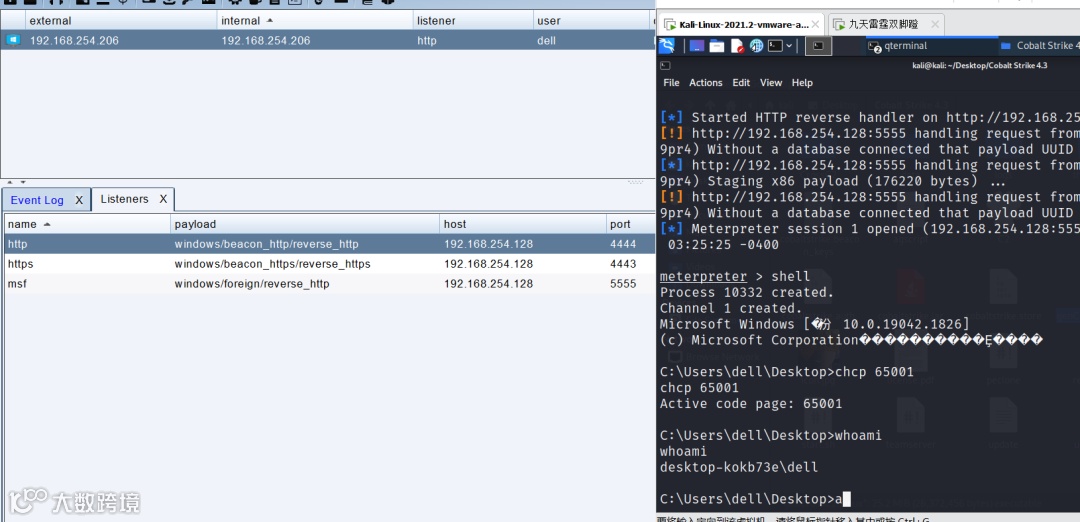The height and width of the screenshot is (522, 1080).
Task: Close the Listeners tab
Action: pyautogui.click(x=163, y=199)
